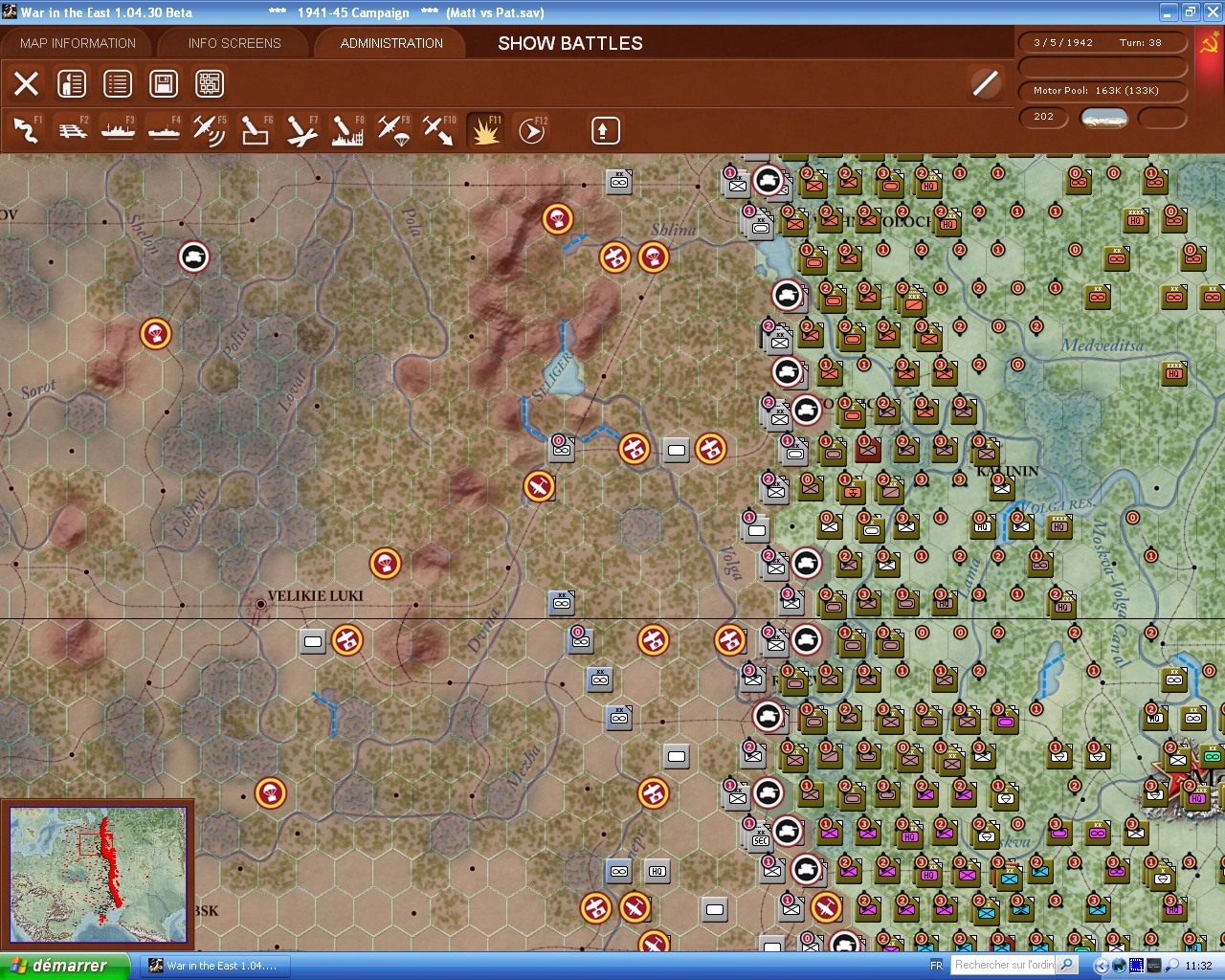Open the brick-wall preferences icon
The height and width of the screenshot is (980, 1225).
[x=210, y=84]
